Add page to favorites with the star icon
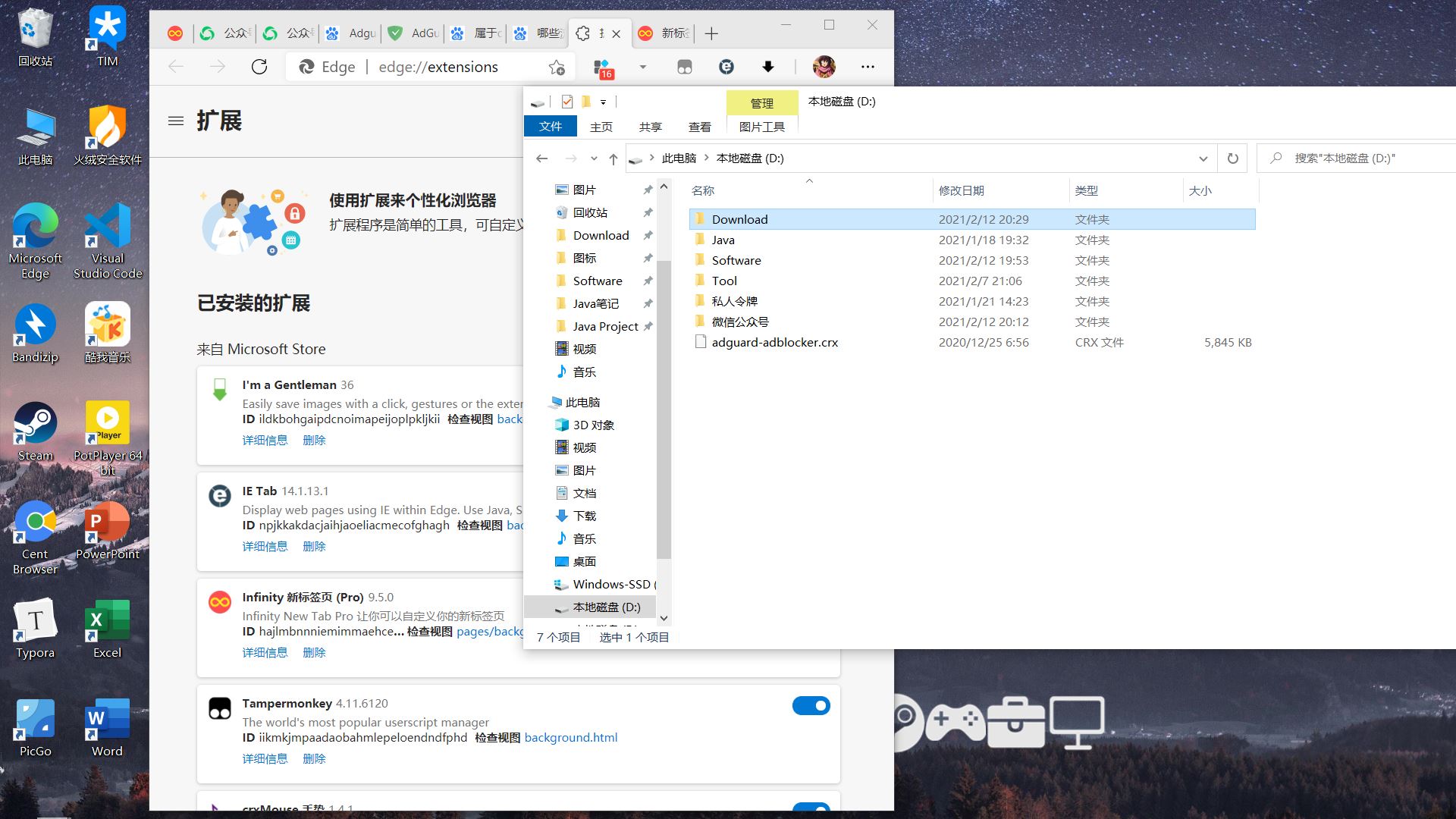The width and height of the screenshot is (1456, 819). 556,67
